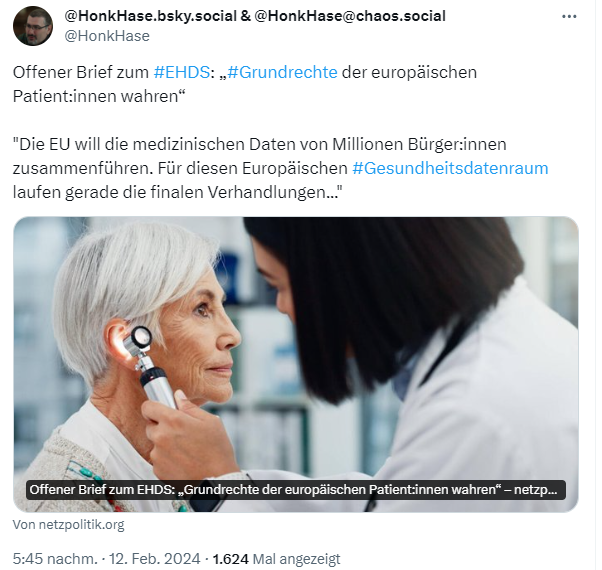Image resolution: width=602 pixels, height=570 pixels.
Task: Open the article link preview image
Action: (296, 364)
